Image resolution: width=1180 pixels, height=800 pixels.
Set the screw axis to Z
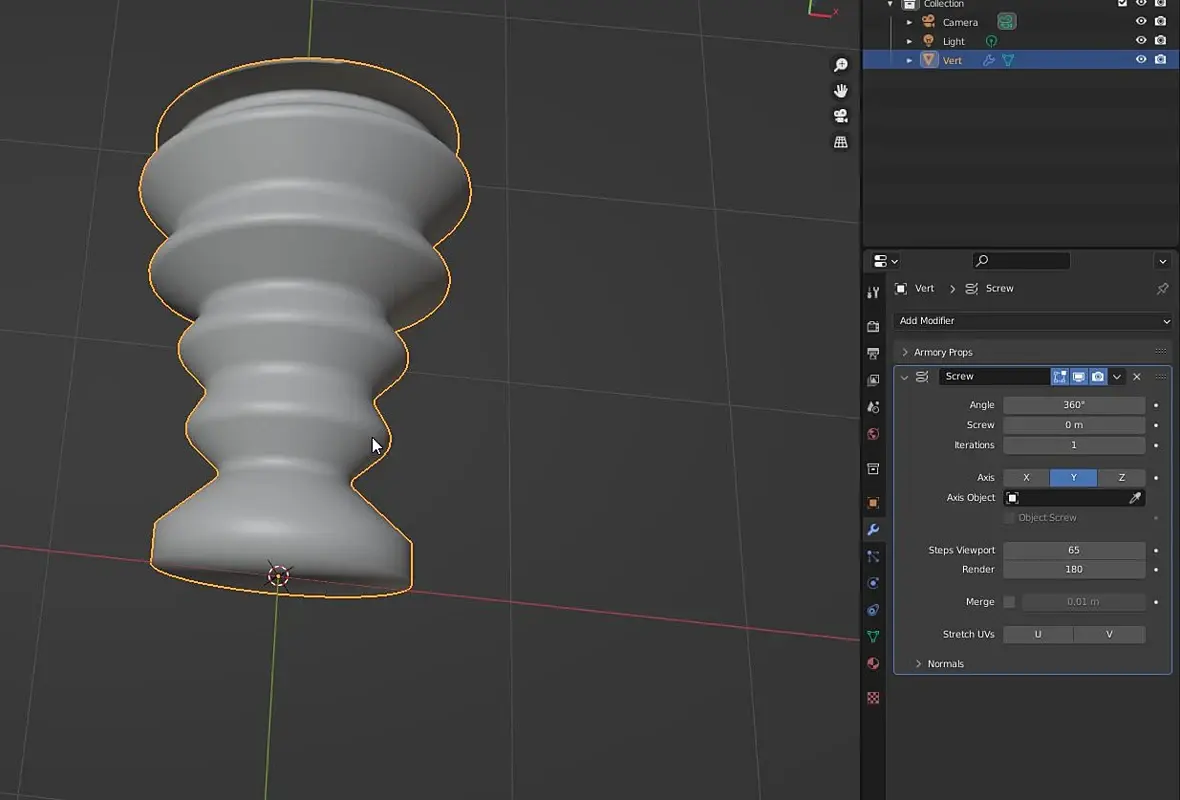pyautogui.click(x=1121, y=478)
